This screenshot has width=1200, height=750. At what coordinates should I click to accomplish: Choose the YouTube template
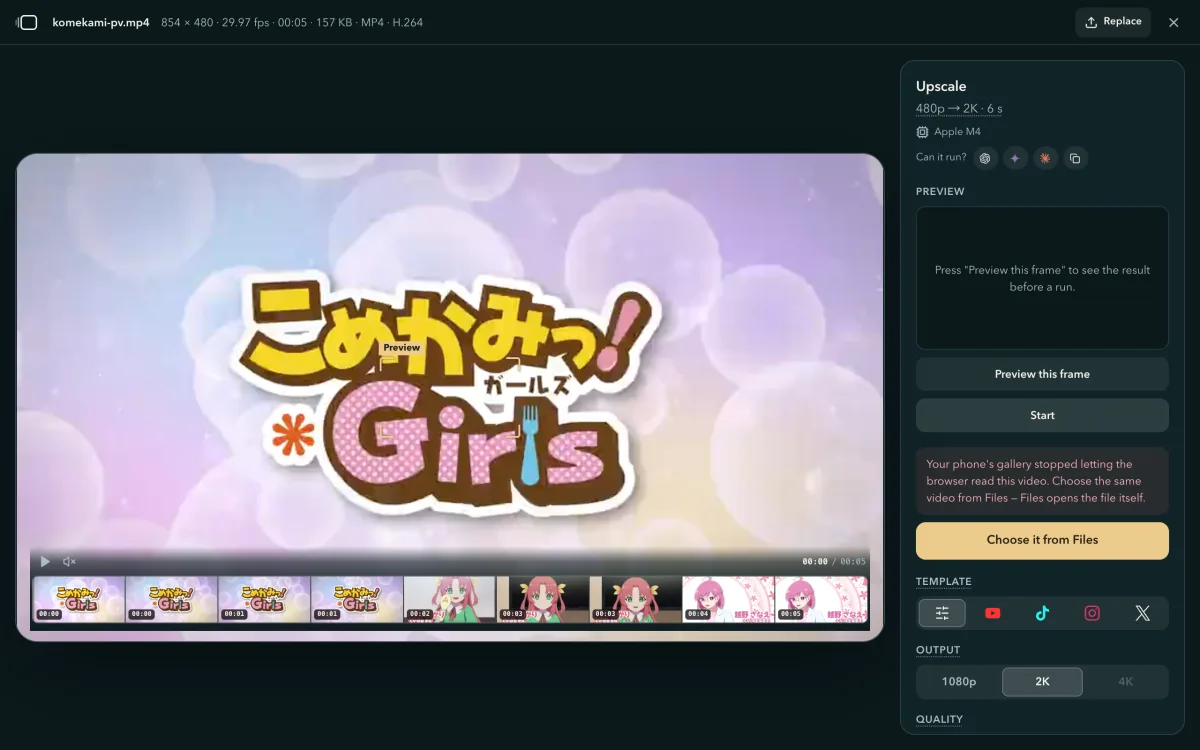tap(992, 613)
